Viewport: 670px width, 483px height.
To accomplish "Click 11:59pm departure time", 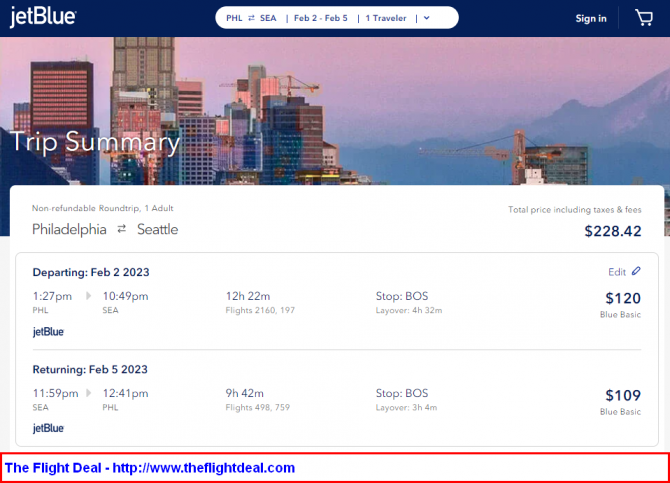I will coord(56,393).
